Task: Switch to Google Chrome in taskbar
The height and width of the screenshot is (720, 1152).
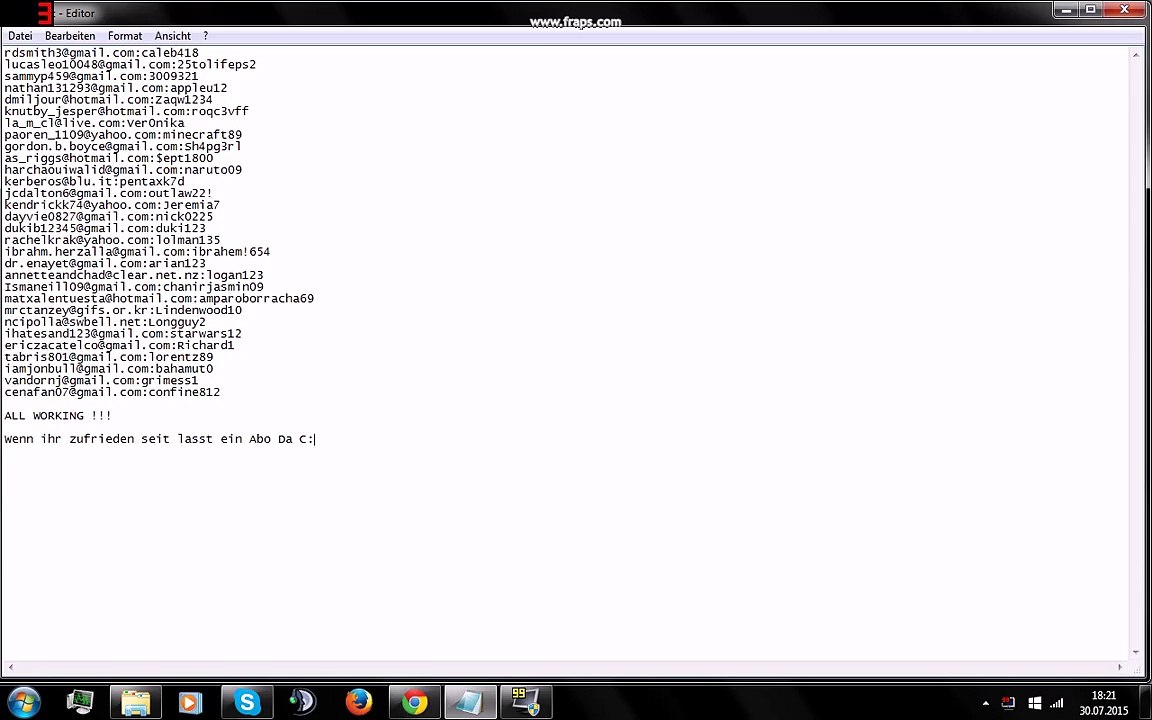Action: (414, 702)
